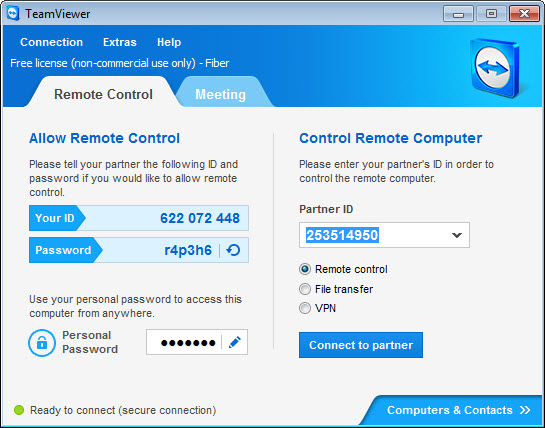Click the Partner ID text field
The width and height of the screenshot is (545, 428).
pyautogui.click(x=384, y=235)
